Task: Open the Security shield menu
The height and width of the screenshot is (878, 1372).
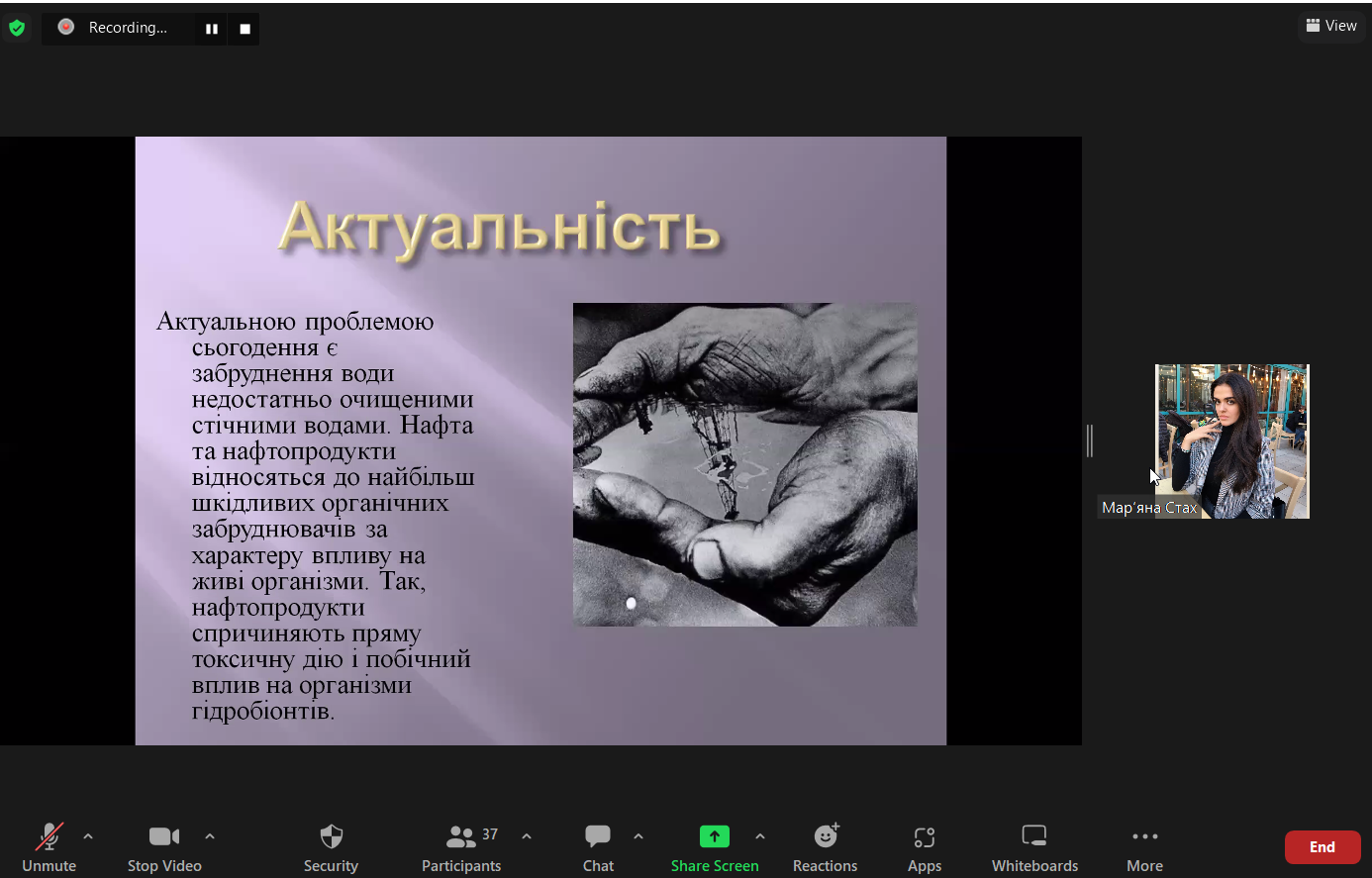Action: pyautogui.click(x=331, y=847)
